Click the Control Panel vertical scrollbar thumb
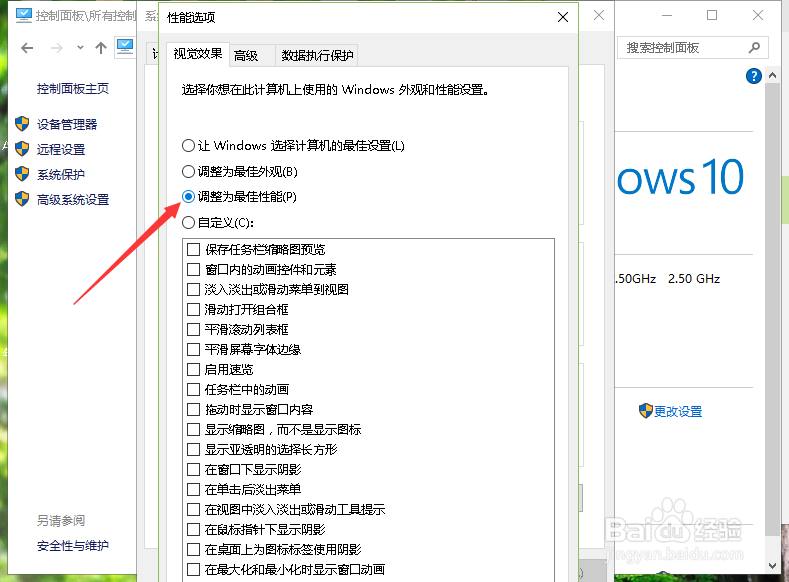This screenshot has height=582, width=789. 772,309
